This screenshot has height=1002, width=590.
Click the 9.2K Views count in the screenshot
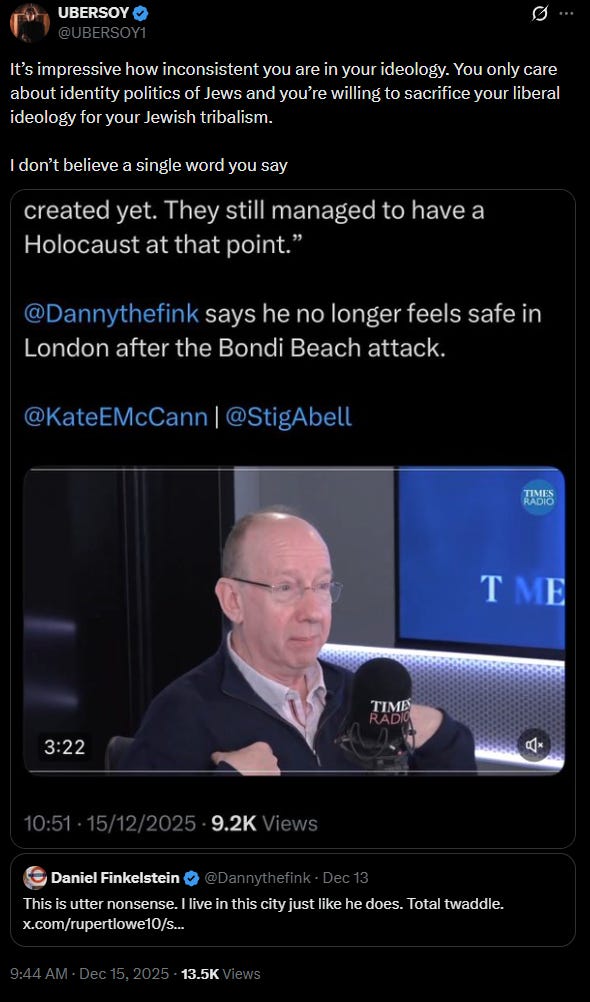[x=264, y=823]
